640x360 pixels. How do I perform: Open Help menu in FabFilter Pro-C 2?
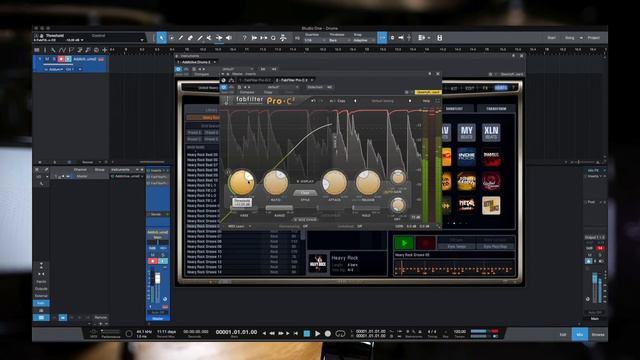coord(426,101)
